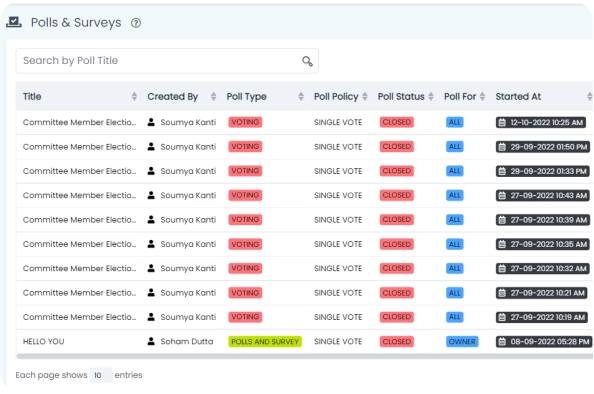Click calendar icon in 29-09-2022 01:33 PM badge
Image resolution: width=594 pixels, height=394 pixels.
(502, 171)
